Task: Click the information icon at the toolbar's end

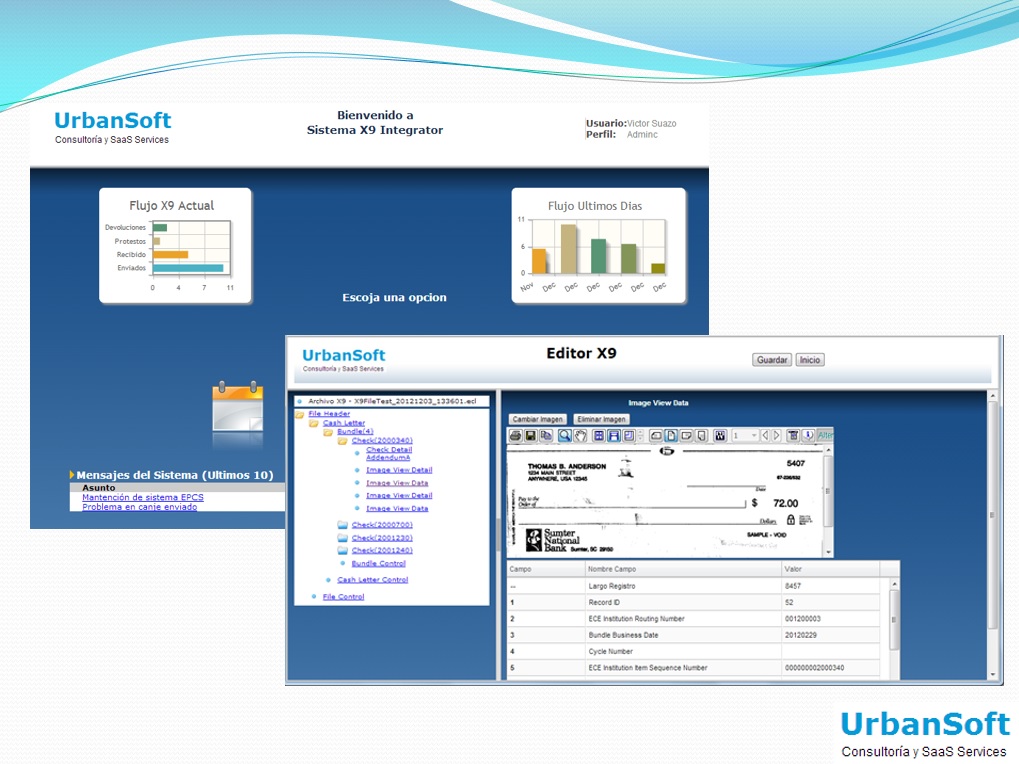Action: (x=806, y=437)
